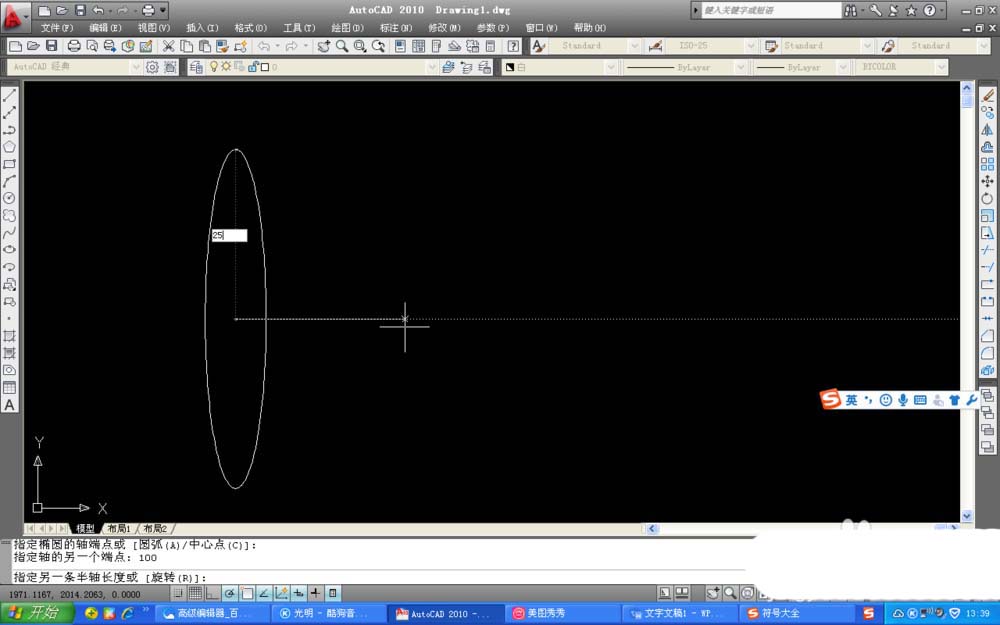Screen dimensions: 1000x625
Task: Click the 英 language button on Sogou bar
Action: pyautogui.click(x=851, y=400)
